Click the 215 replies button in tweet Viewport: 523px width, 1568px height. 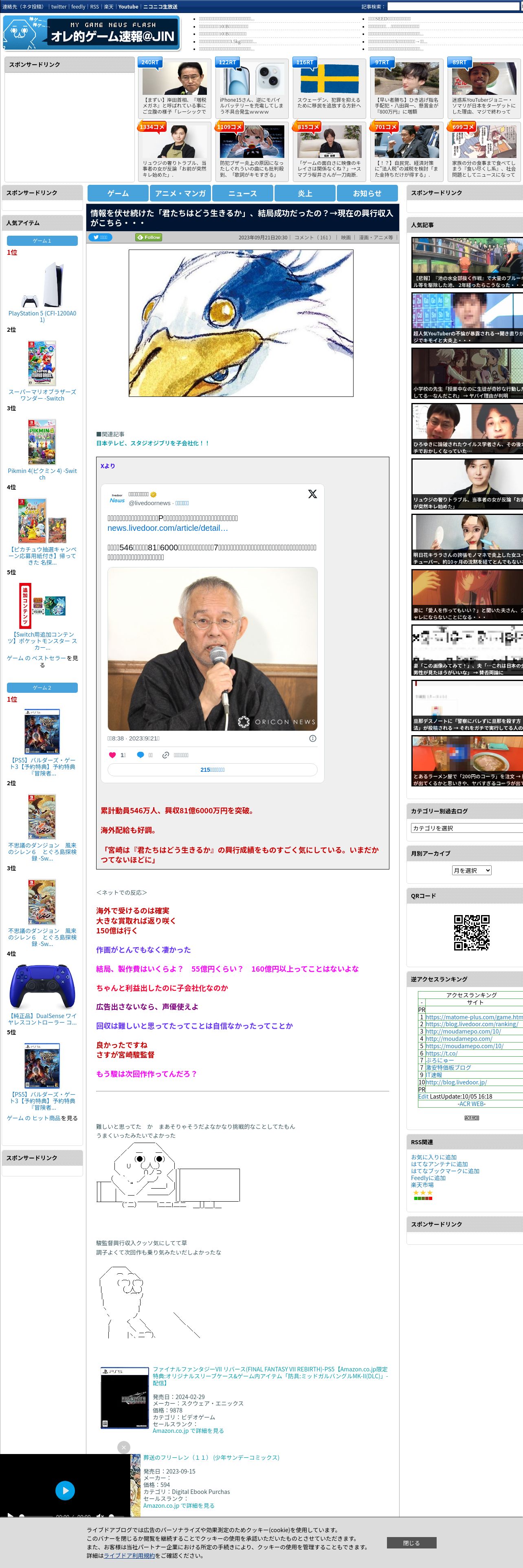[213, 770]
